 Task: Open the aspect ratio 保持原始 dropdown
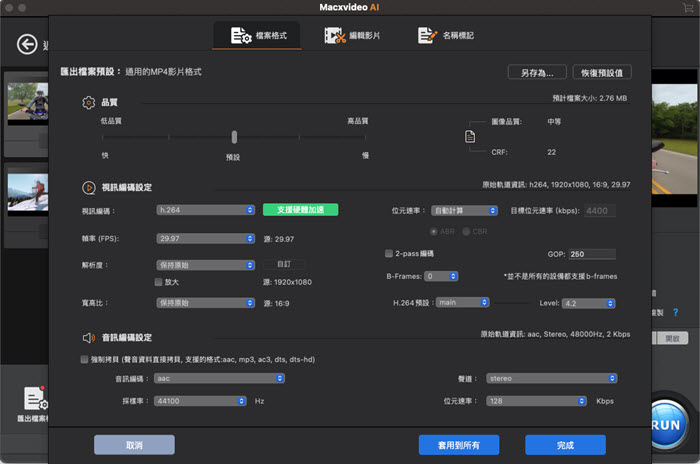pos(205,303)
